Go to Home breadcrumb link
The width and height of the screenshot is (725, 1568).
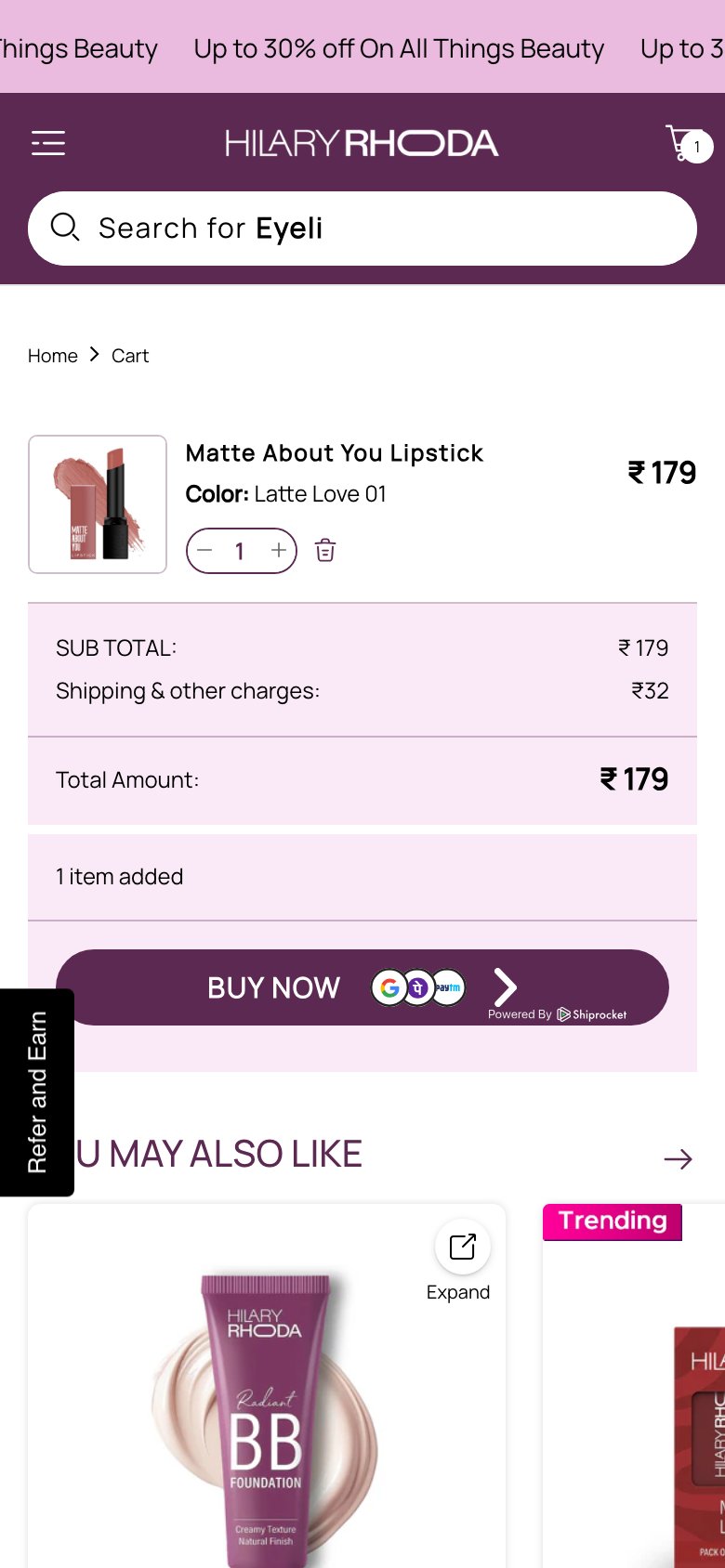tap(53, 356)
